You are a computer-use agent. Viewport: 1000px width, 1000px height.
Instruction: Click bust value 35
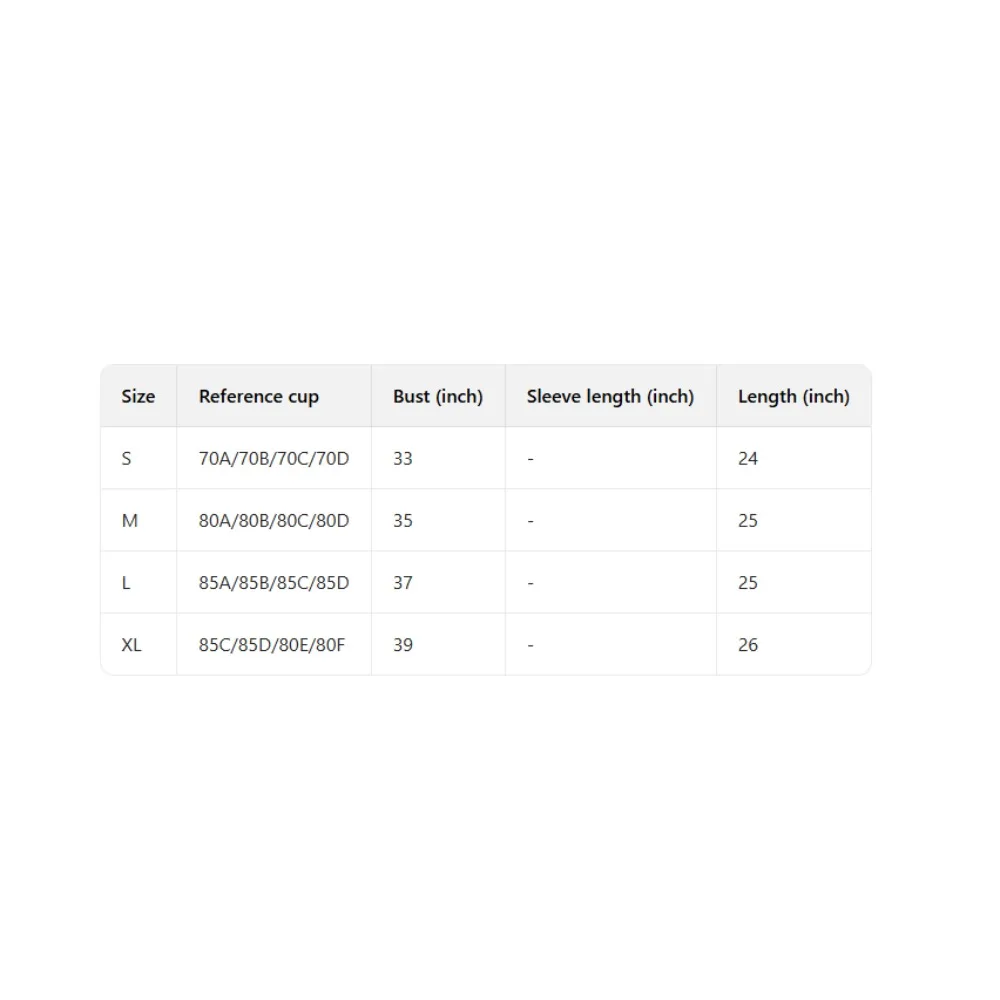[x=403, y=521]
